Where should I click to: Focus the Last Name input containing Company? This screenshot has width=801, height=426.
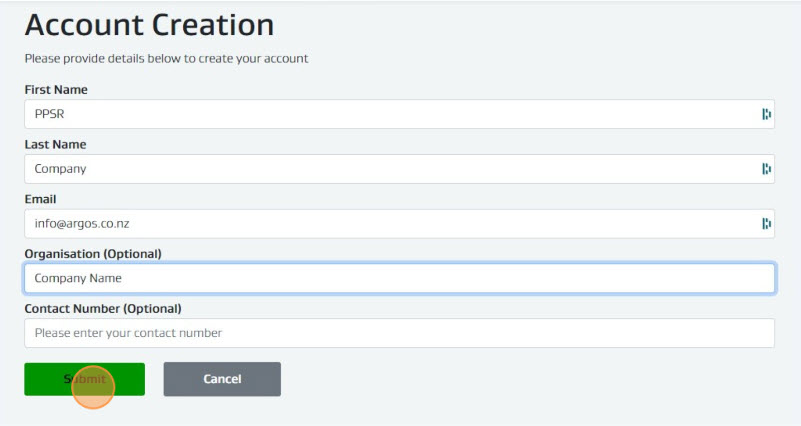point(399,169)
